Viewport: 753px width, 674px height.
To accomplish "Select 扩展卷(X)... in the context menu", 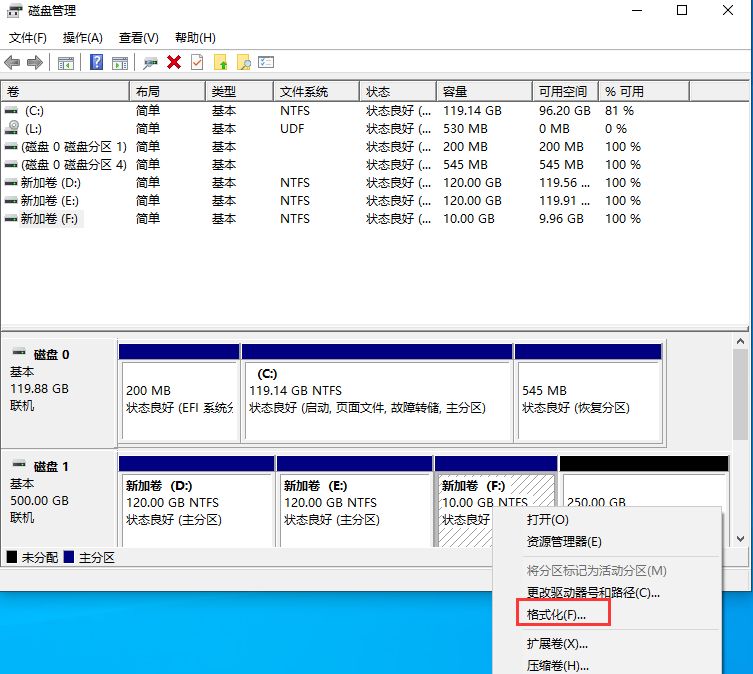I will (x=557, y=644).
